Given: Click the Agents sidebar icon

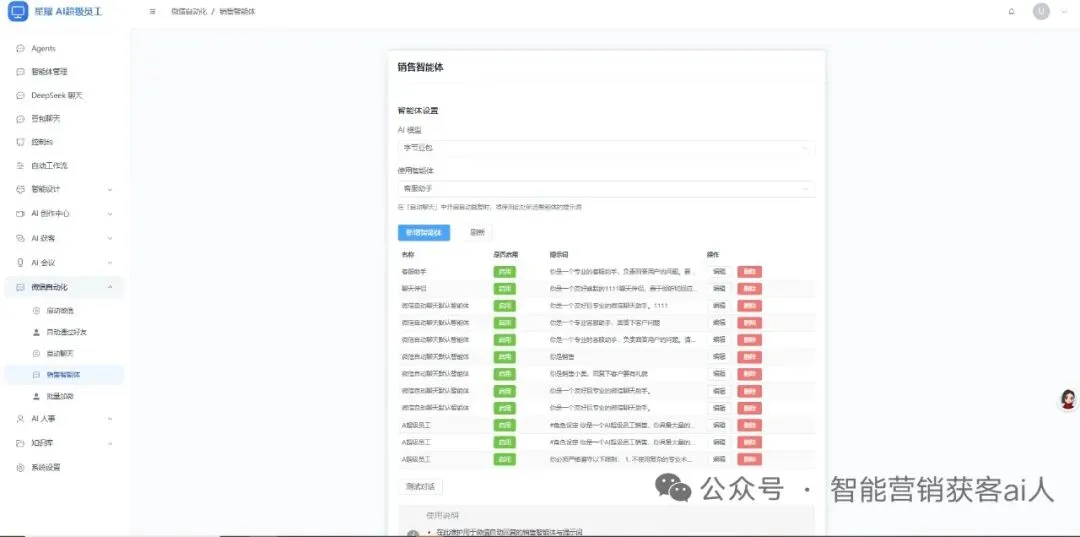Looking at the screenshot, I should (x=20, y=49).
